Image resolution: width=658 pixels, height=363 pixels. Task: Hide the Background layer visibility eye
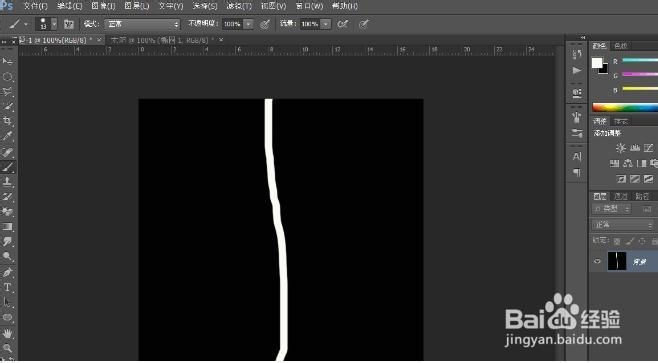point(597,261)
